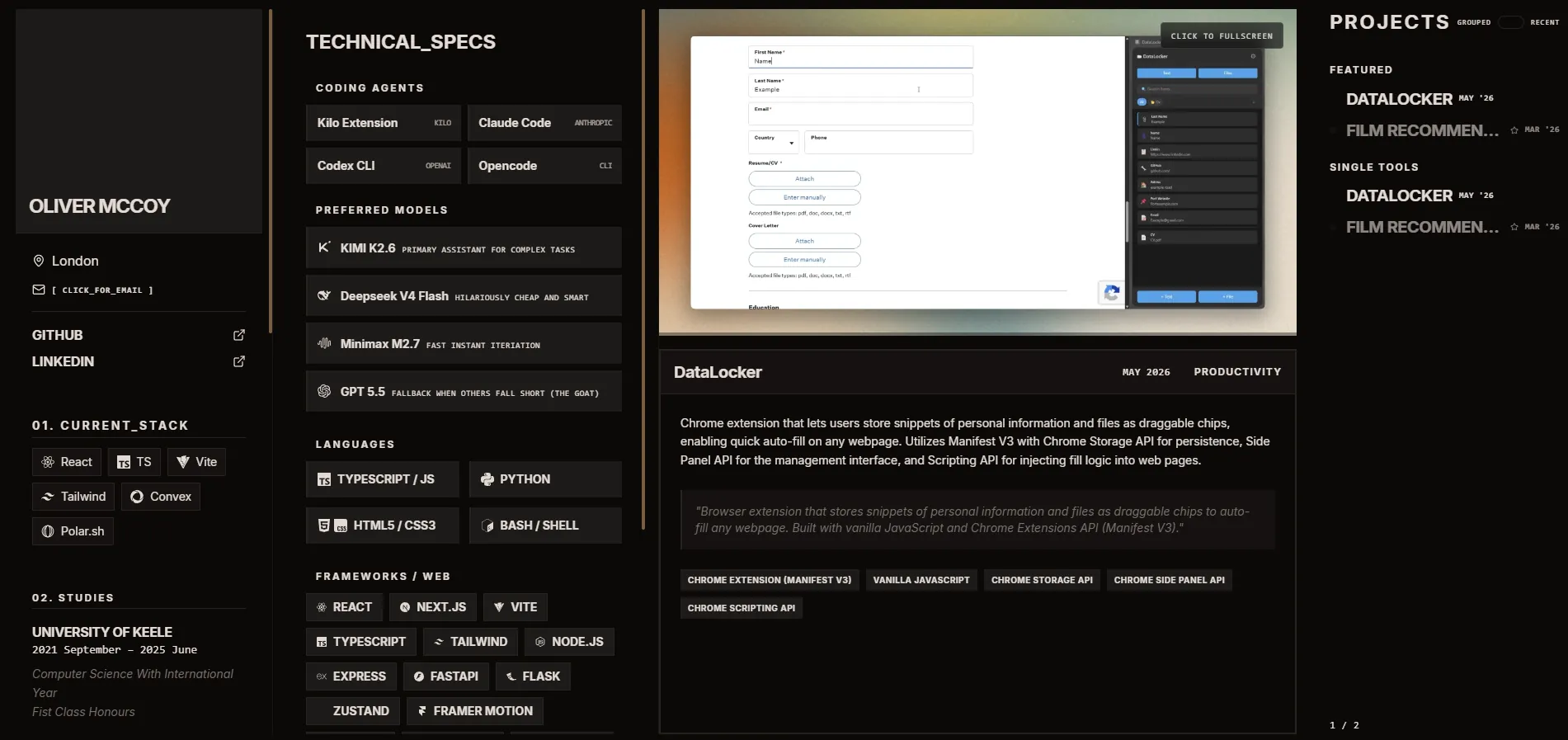Click the location pin icon beside London
This screenshot has width=1568, height=740.
(38, 261)
